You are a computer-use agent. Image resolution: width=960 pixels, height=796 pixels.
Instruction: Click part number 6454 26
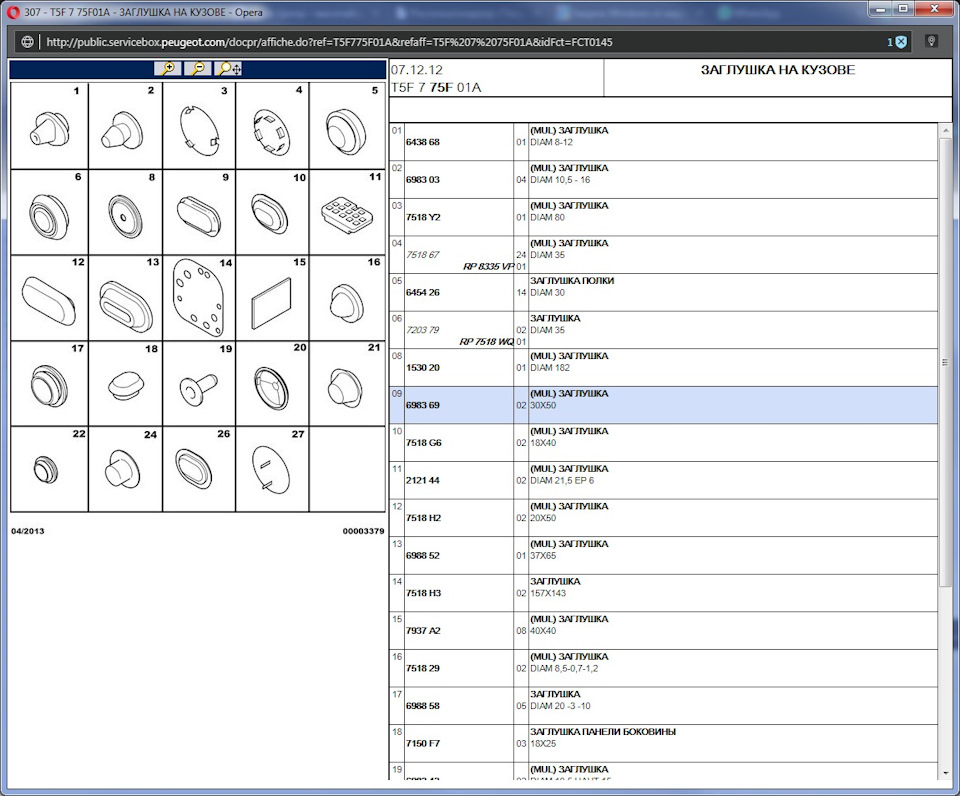click(x=422, y=293)
